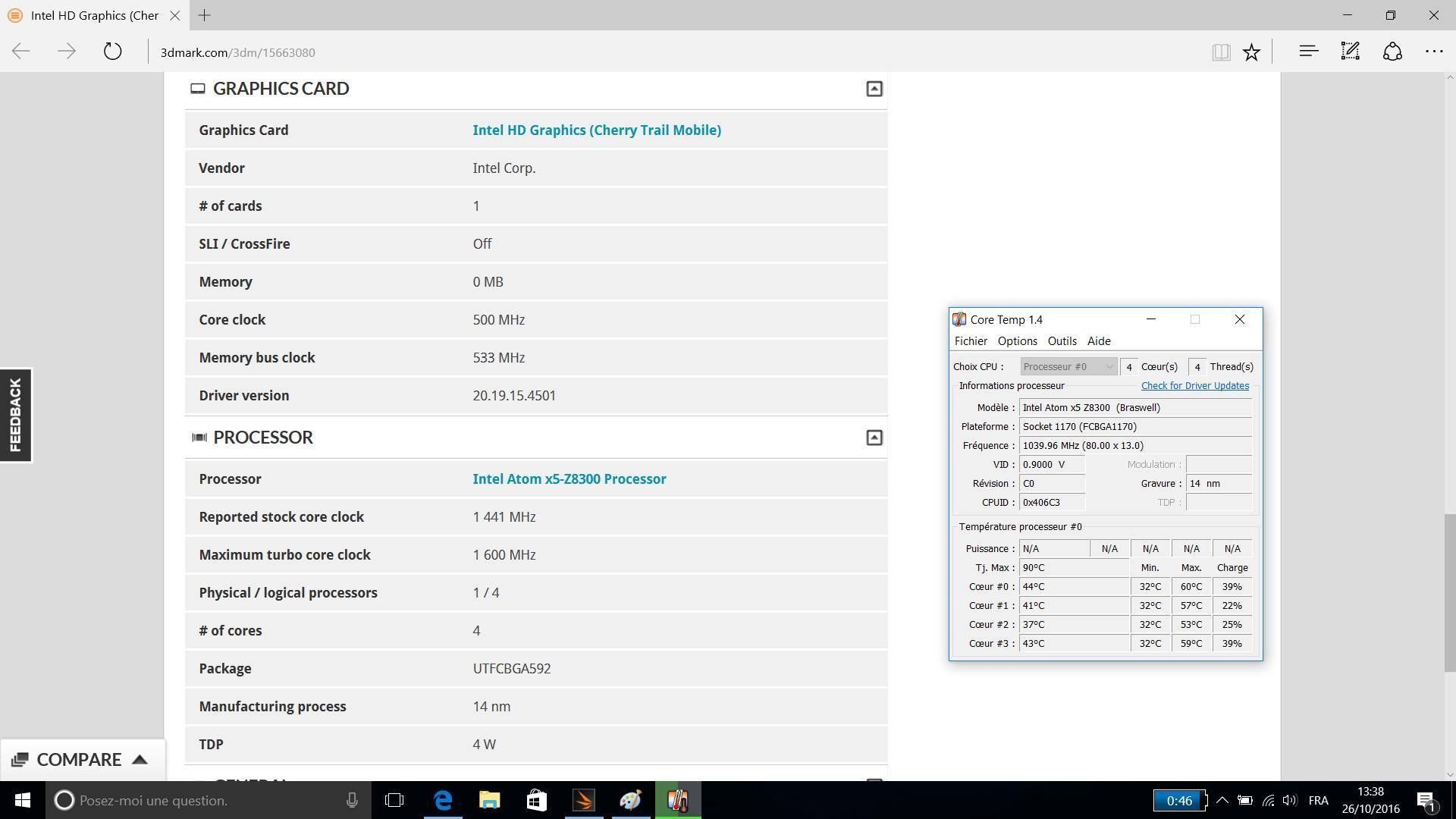This screenshot has width=1456, height=819.
Task: Click the address bar URL
Action: [x=238, y=52]
